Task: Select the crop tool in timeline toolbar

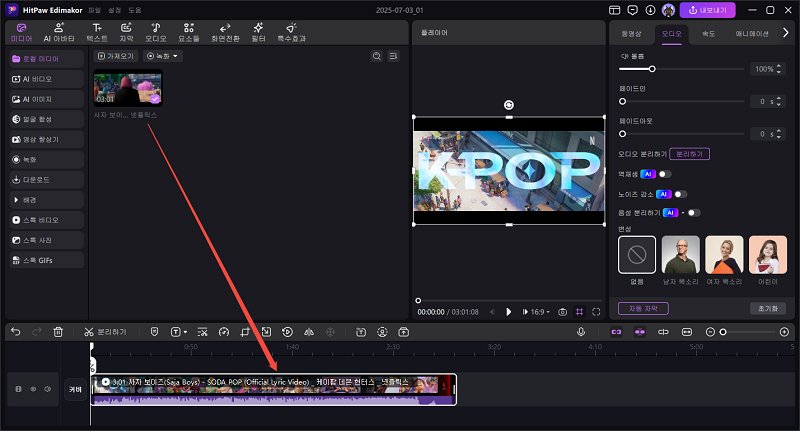Action: click(245, 332)
